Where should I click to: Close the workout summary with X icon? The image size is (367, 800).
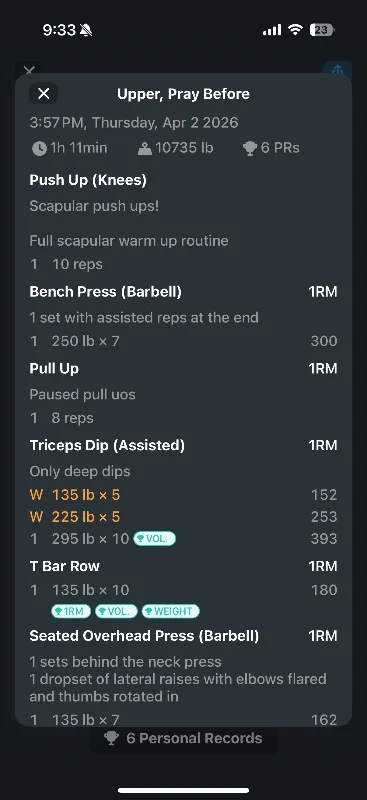[44, 93]
